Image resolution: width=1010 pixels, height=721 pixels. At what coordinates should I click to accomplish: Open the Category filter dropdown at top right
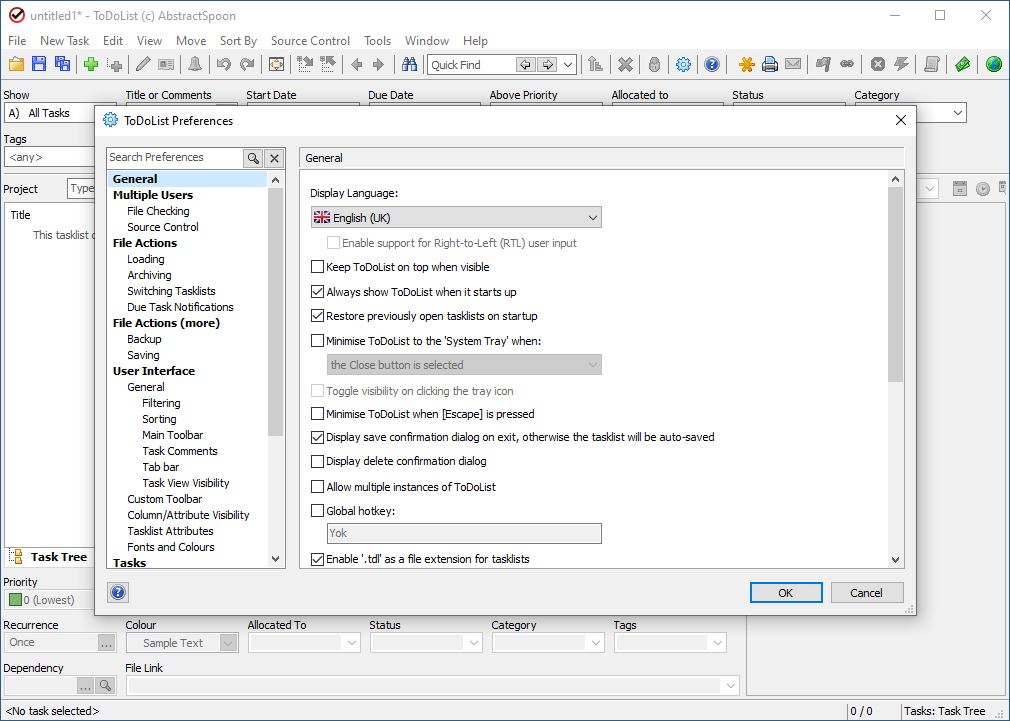pos(958,113)
